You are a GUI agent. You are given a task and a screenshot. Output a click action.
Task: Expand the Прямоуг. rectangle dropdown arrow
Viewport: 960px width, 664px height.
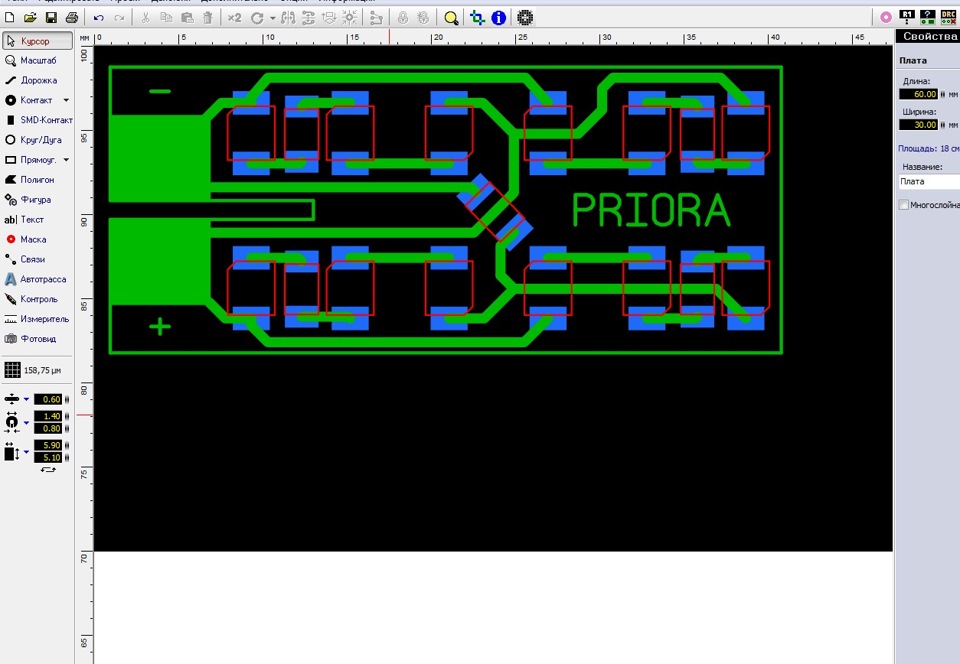pos(66,160)
